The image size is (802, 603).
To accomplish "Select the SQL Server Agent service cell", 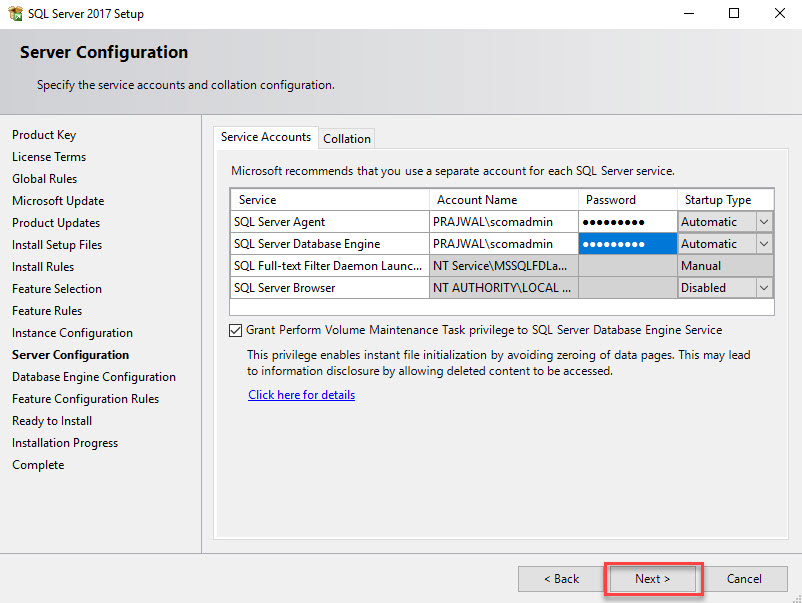I will (330, 222).
